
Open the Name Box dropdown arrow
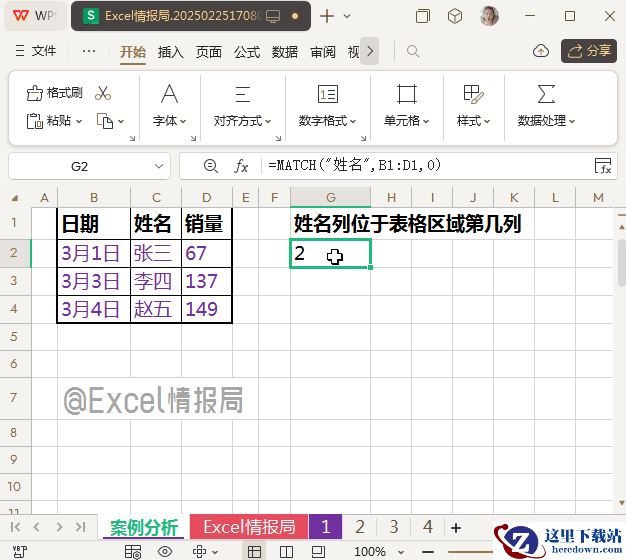159,166
